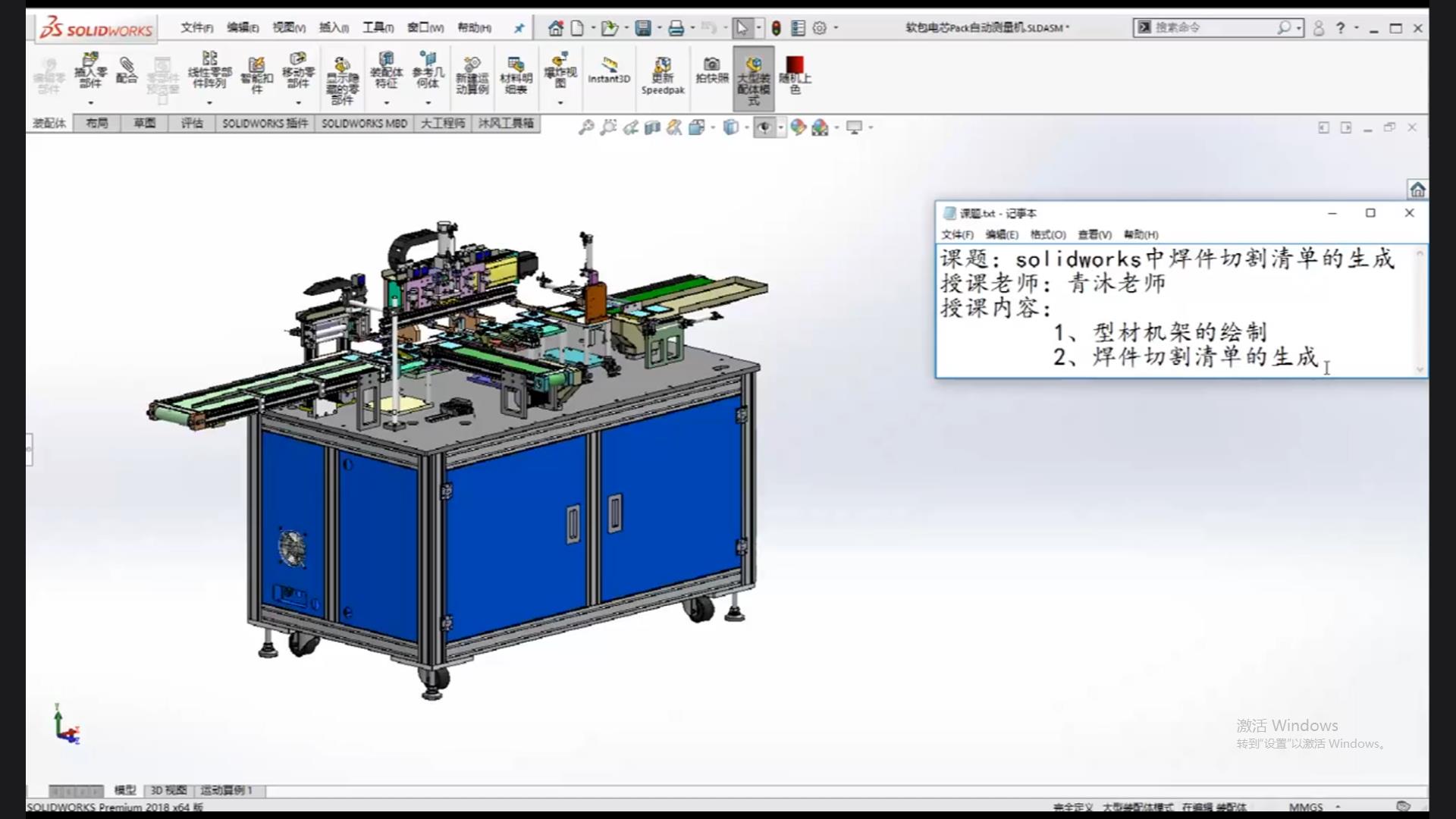1456x819 pixels.
Task: Open 格式(O) menu in Notepad
Action: 1048,235
